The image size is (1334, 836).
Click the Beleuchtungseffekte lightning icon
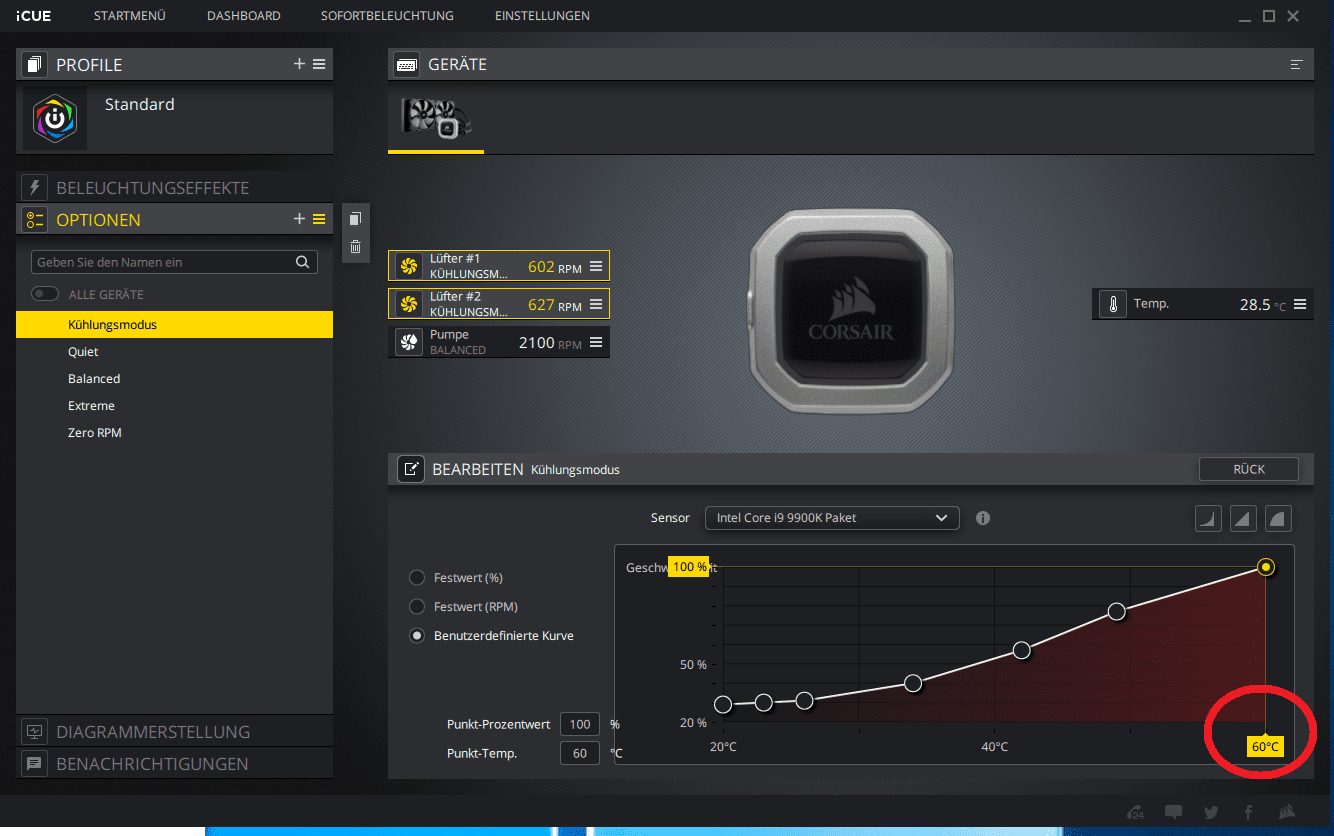[x=35, y=188]
